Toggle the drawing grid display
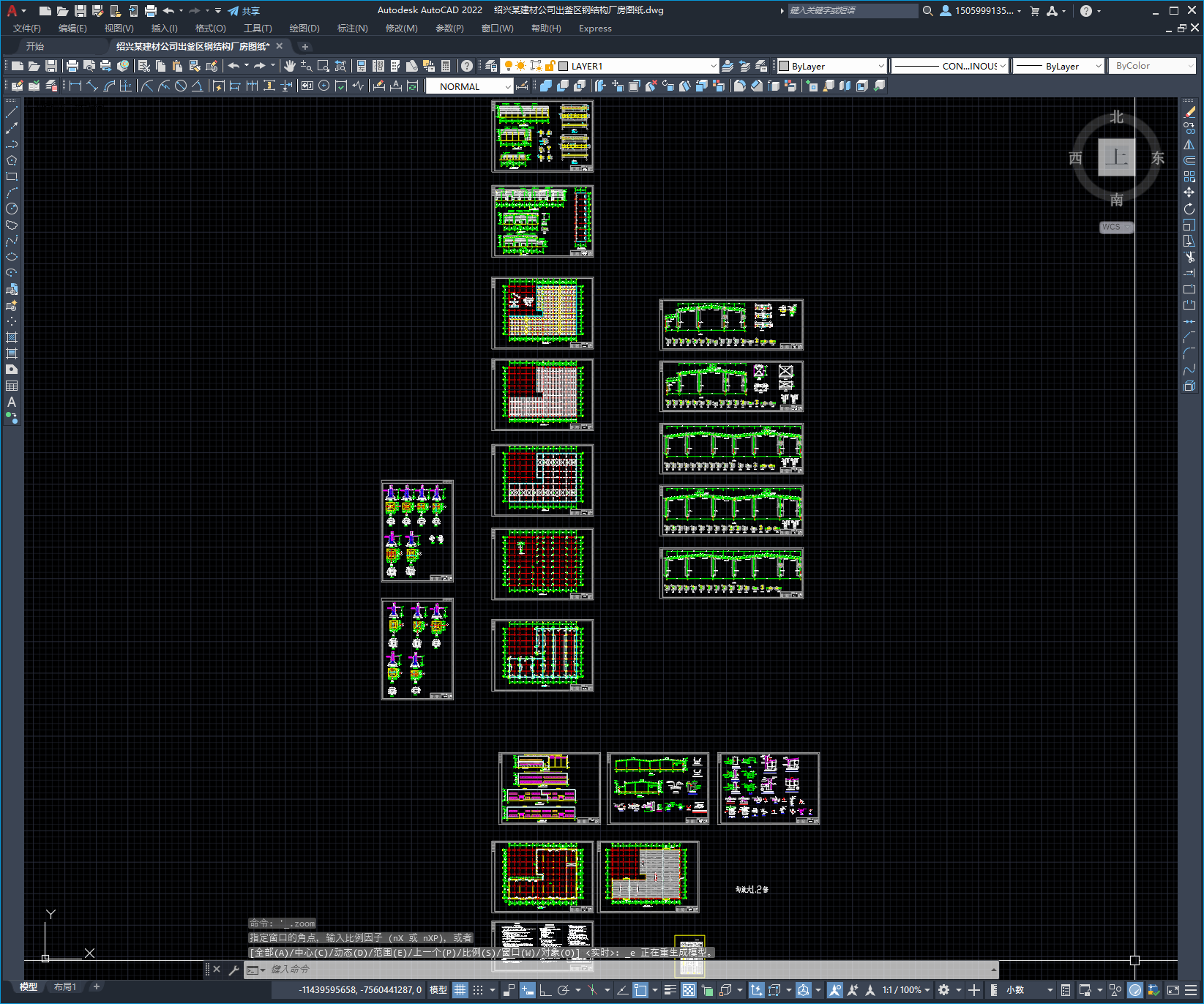This screenshot has height=1004, width=1204. click(x=460, y=990)
